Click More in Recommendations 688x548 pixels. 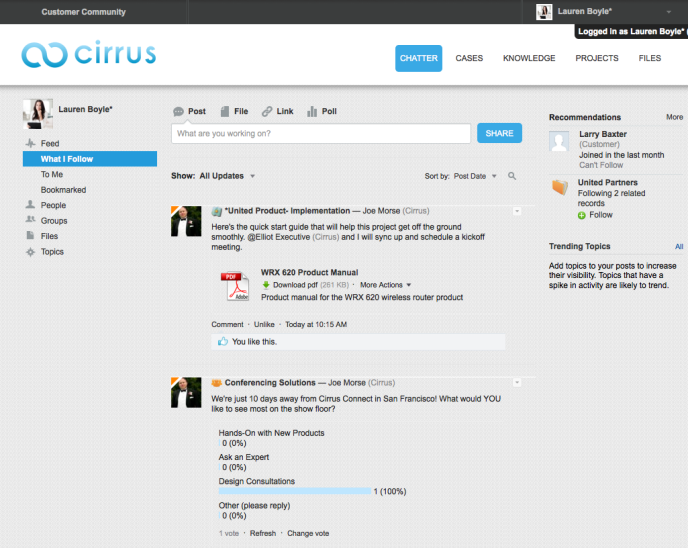click(x=674, y=117)
